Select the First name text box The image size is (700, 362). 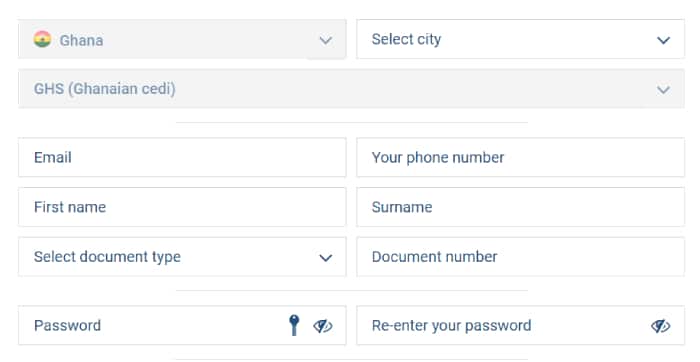click(x=182, y=207)
